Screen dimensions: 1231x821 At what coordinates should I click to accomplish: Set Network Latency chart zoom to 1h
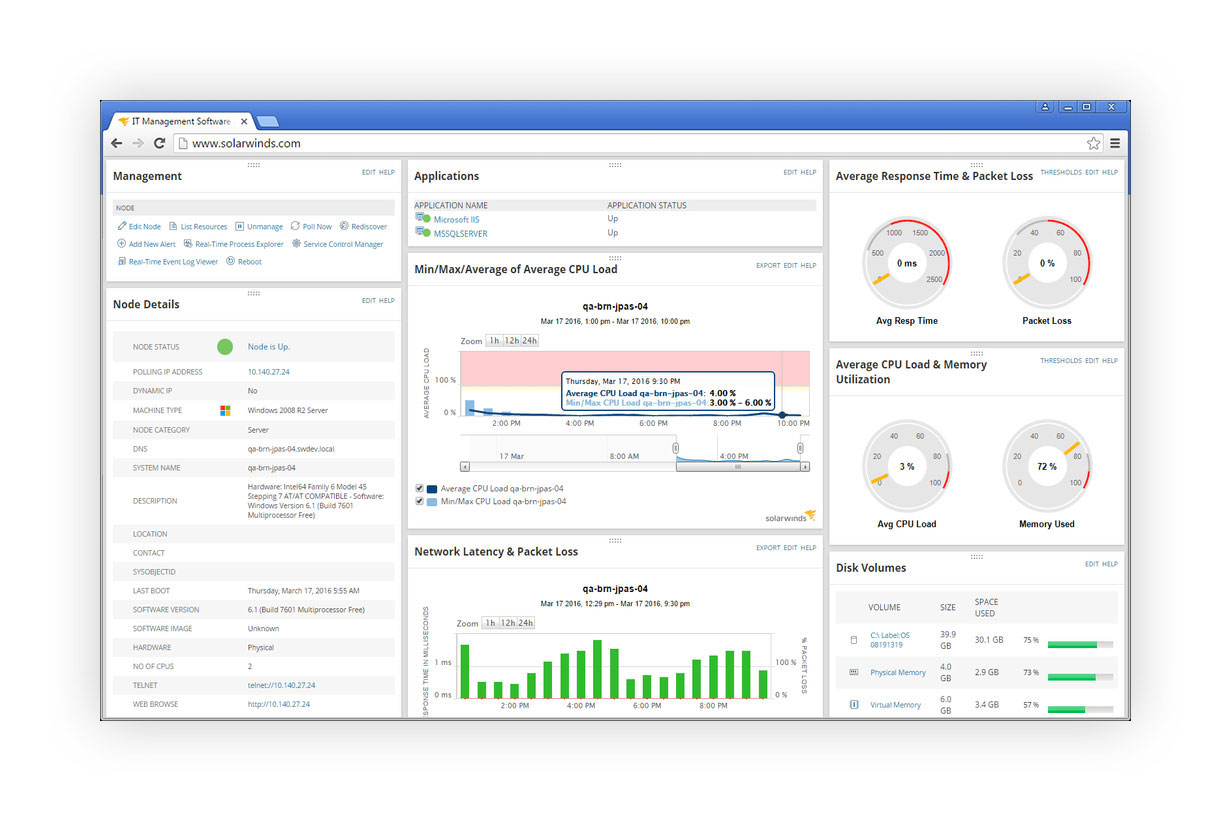[491, 623]
